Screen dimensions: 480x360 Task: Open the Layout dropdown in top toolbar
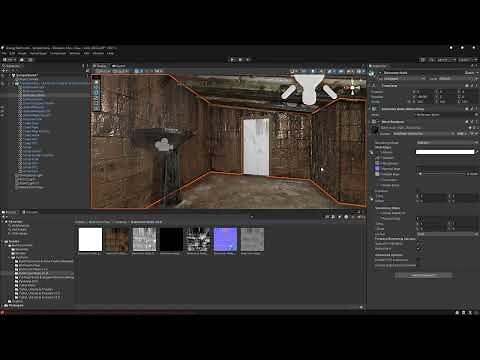[x=467, y=60]
